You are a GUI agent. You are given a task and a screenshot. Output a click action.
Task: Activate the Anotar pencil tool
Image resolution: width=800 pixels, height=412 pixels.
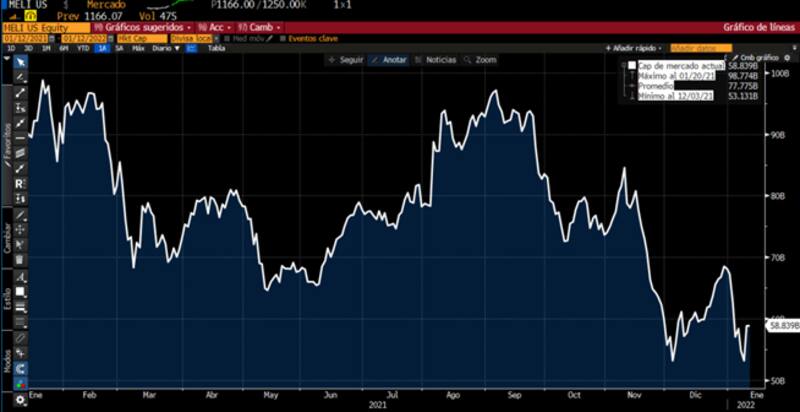click(389, 60)
